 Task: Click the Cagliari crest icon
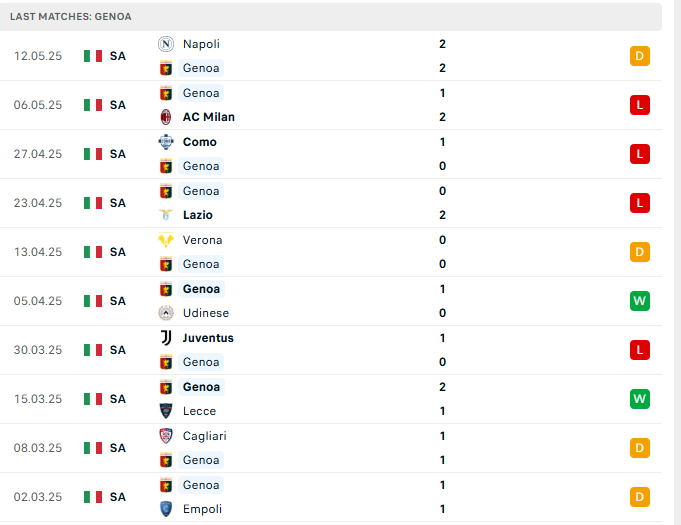click(165, 436)
